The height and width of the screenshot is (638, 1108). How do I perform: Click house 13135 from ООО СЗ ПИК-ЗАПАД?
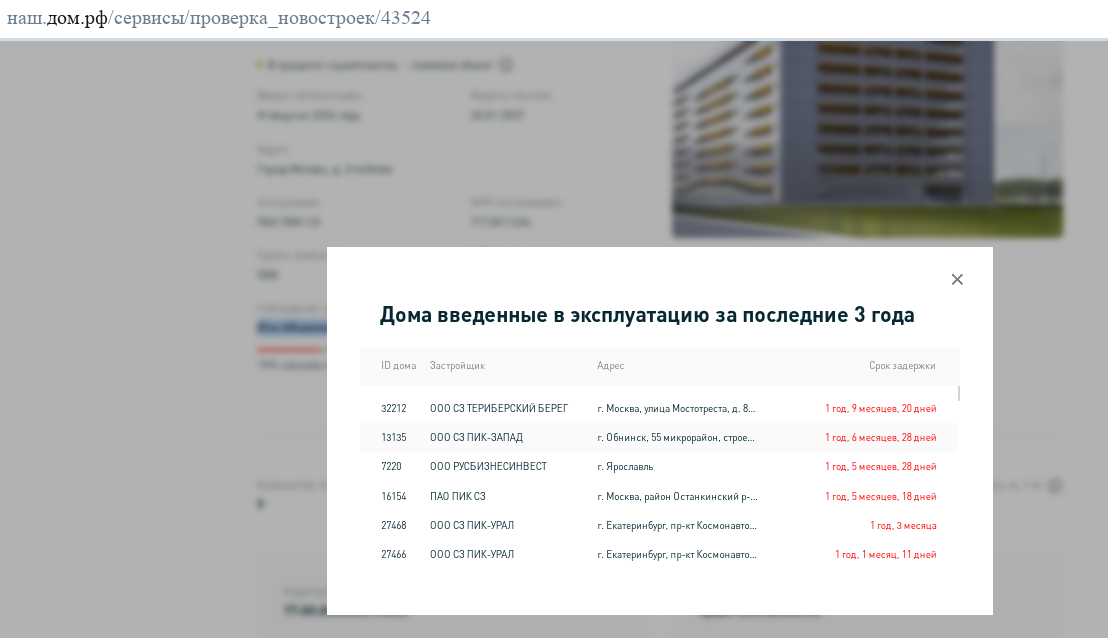pyautogui.click(x=660, y=437)
